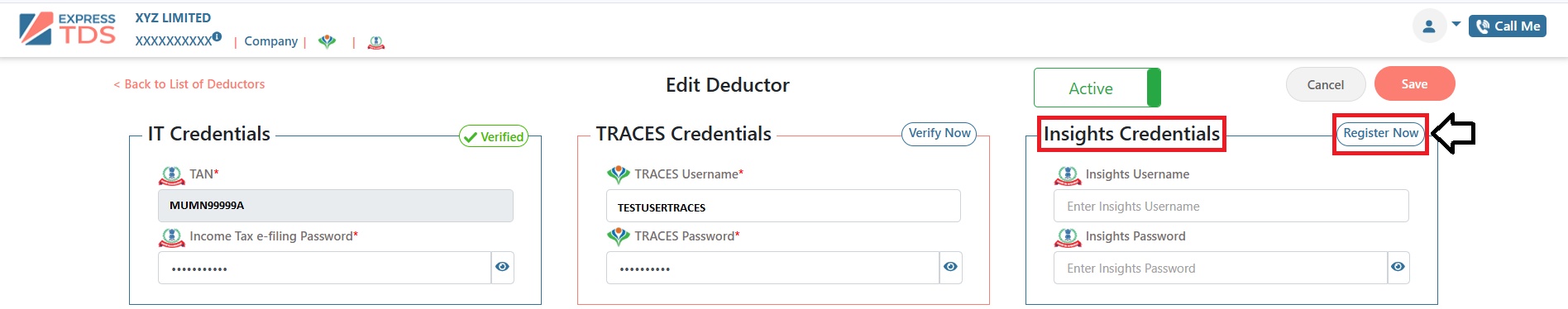Focus the Insights Username input field

coord(1231,206)
